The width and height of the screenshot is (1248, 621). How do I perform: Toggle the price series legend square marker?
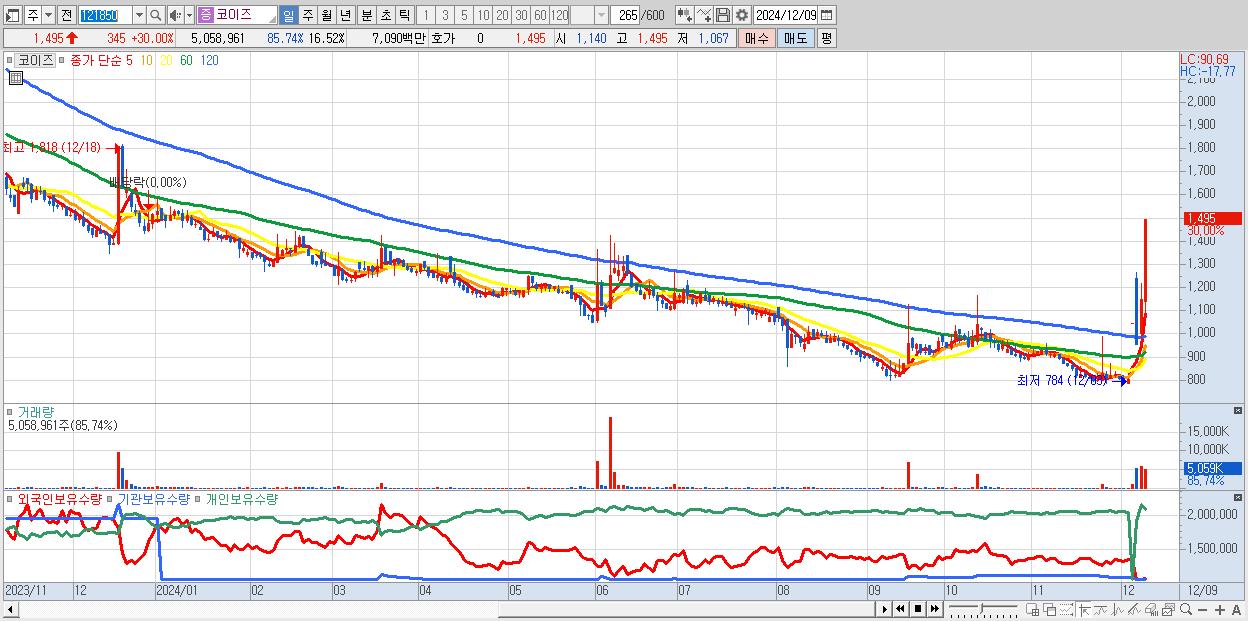[11, 60]
